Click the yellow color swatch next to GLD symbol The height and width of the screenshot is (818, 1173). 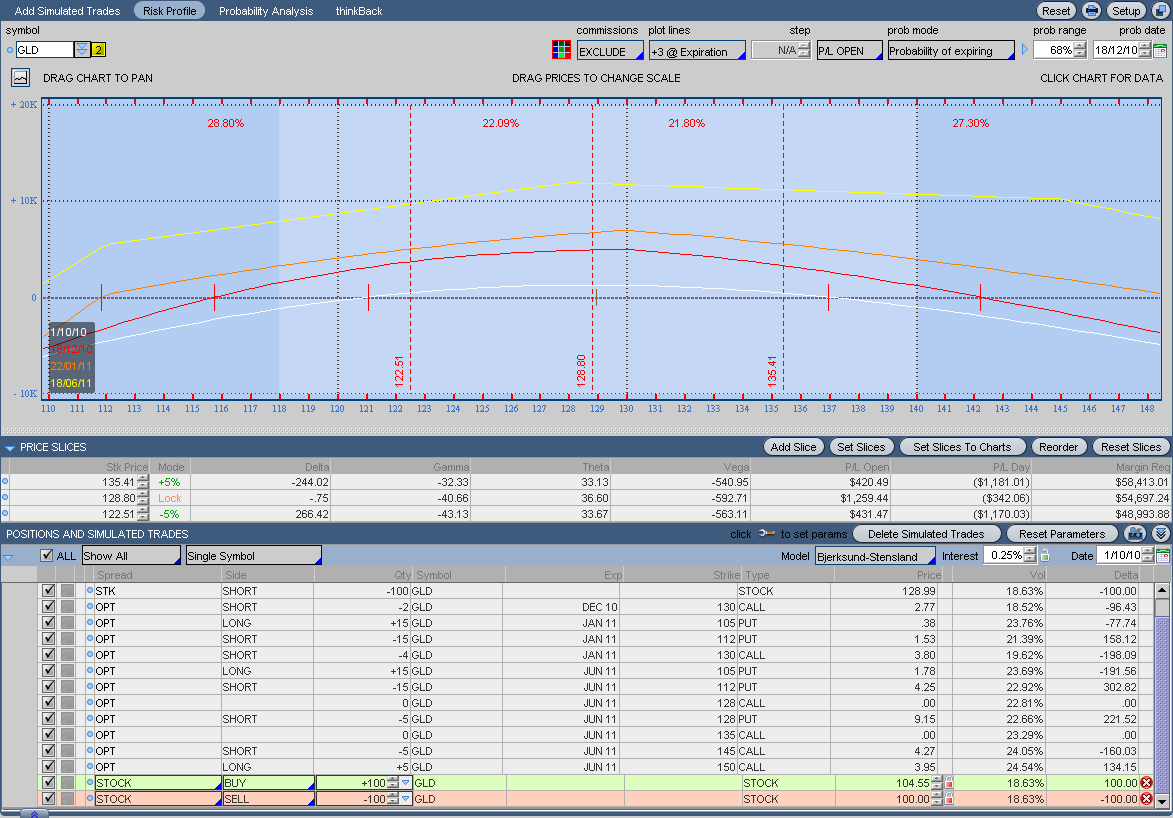98,50
